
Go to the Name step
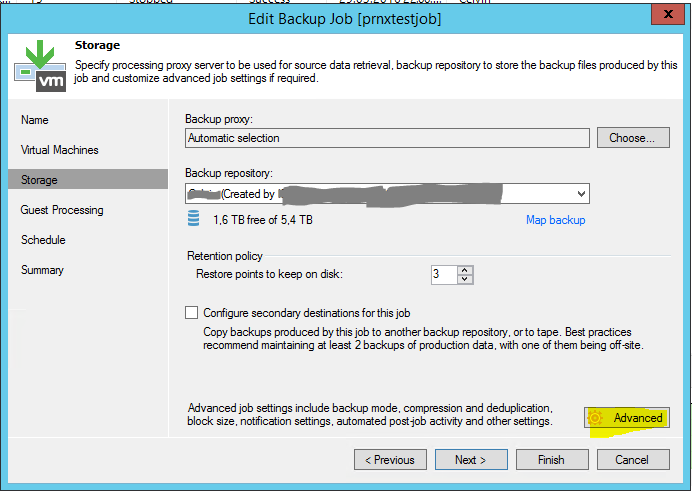(x=35, y=120)
